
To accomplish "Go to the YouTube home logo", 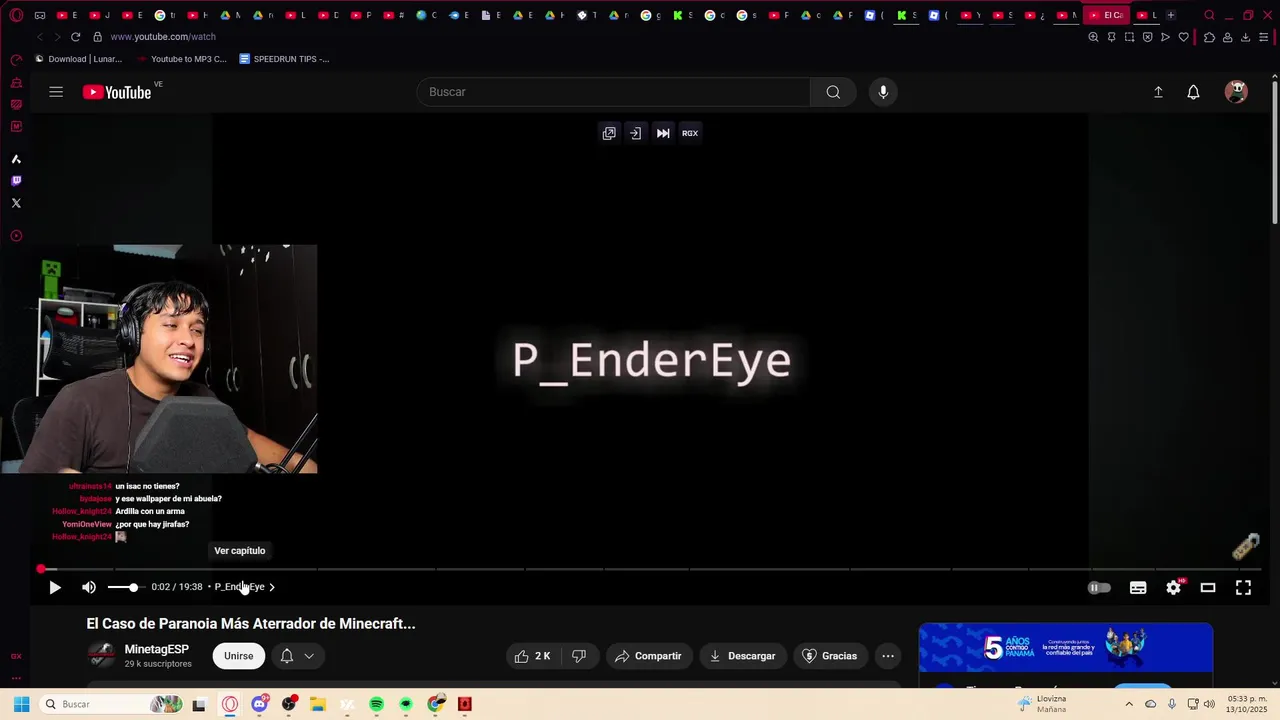I will (117, 92).
